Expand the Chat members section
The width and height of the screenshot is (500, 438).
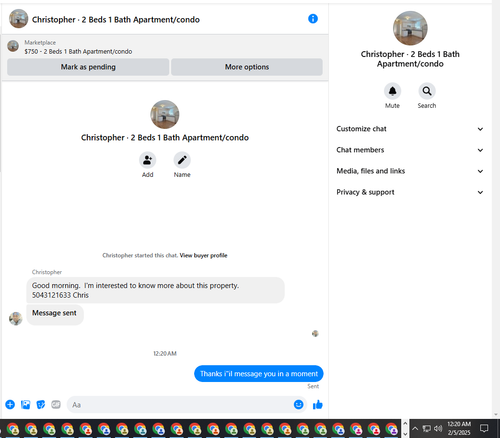[x=410, y=150]
